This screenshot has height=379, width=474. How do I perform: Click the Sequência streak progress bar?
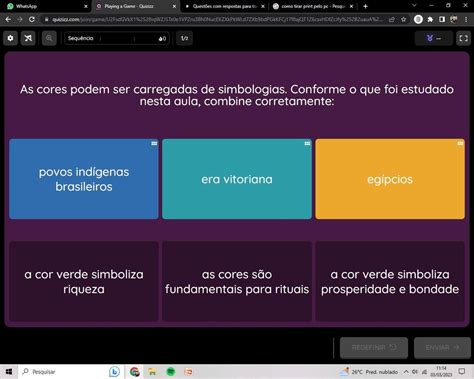click(117, 38)
